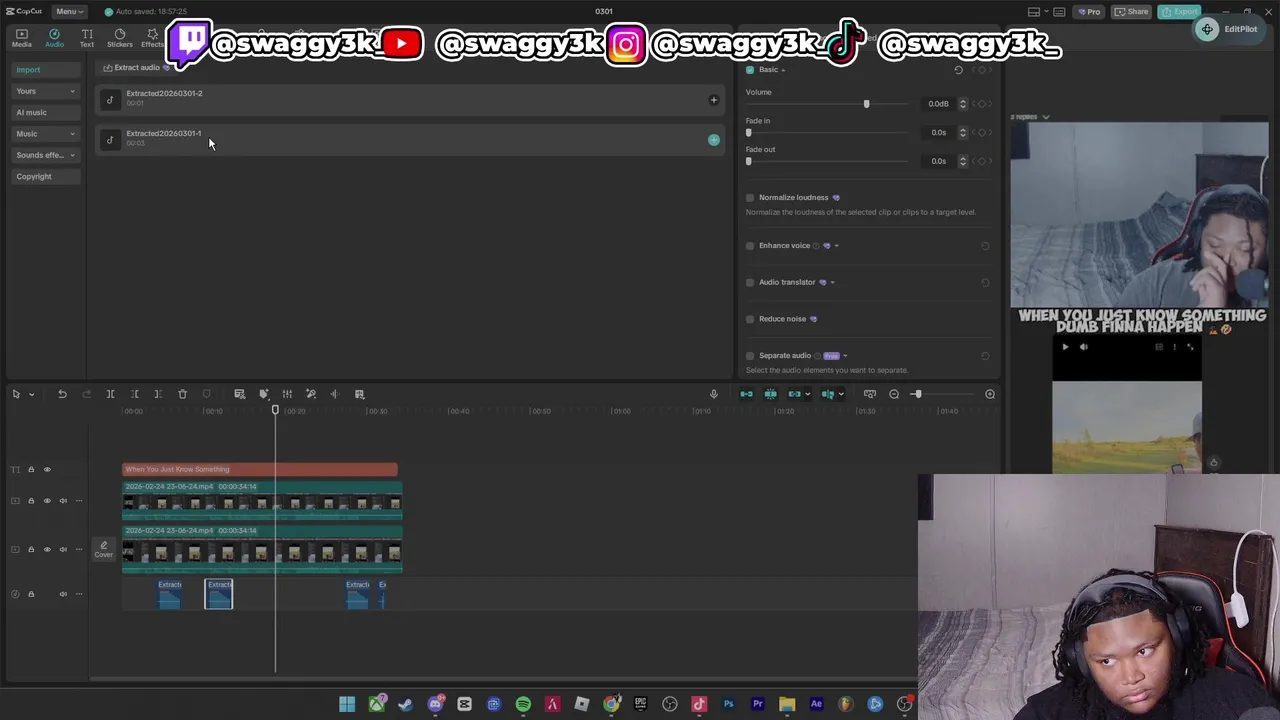1280x720 pixels.
Task: Click the Export button
Action: coord(1180,11)
